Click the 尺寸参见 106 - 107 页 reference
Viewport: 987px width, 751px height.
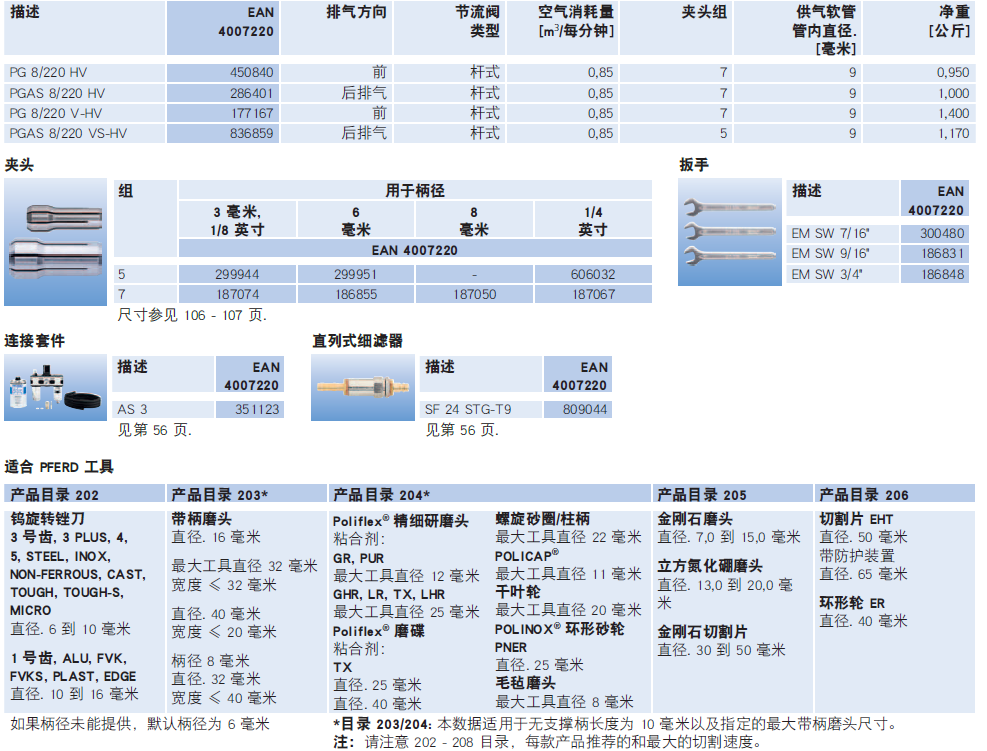click(x=192, y=314)
